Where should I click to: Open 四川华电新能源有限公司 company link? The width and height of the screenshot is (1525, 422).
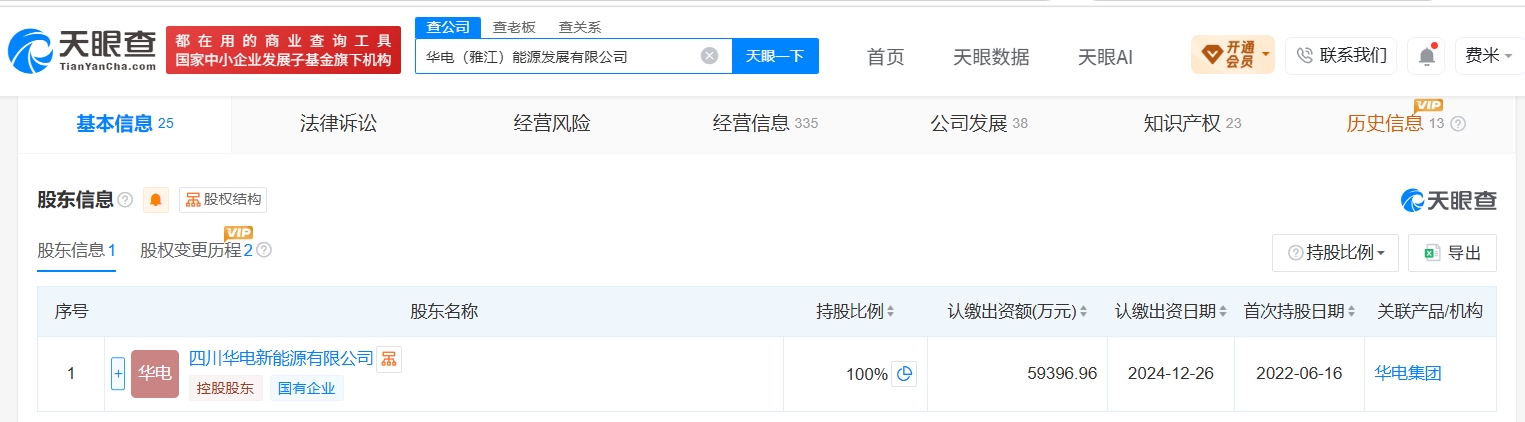pyautogui.click(x=281, y=358)
